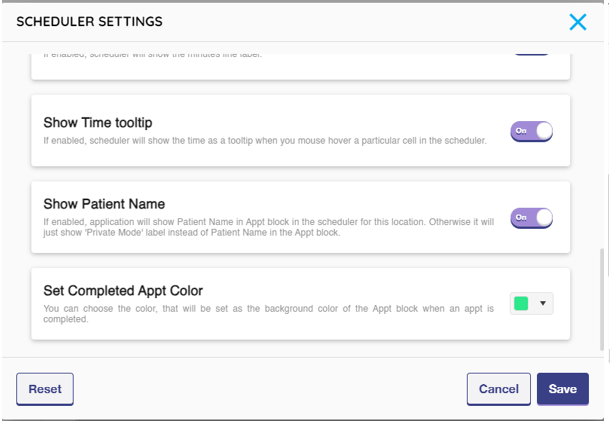Viewport: 616px width, 427px height.
Task: Click the vertical scrollbar thumb
Action: click(x=602, y=299)
